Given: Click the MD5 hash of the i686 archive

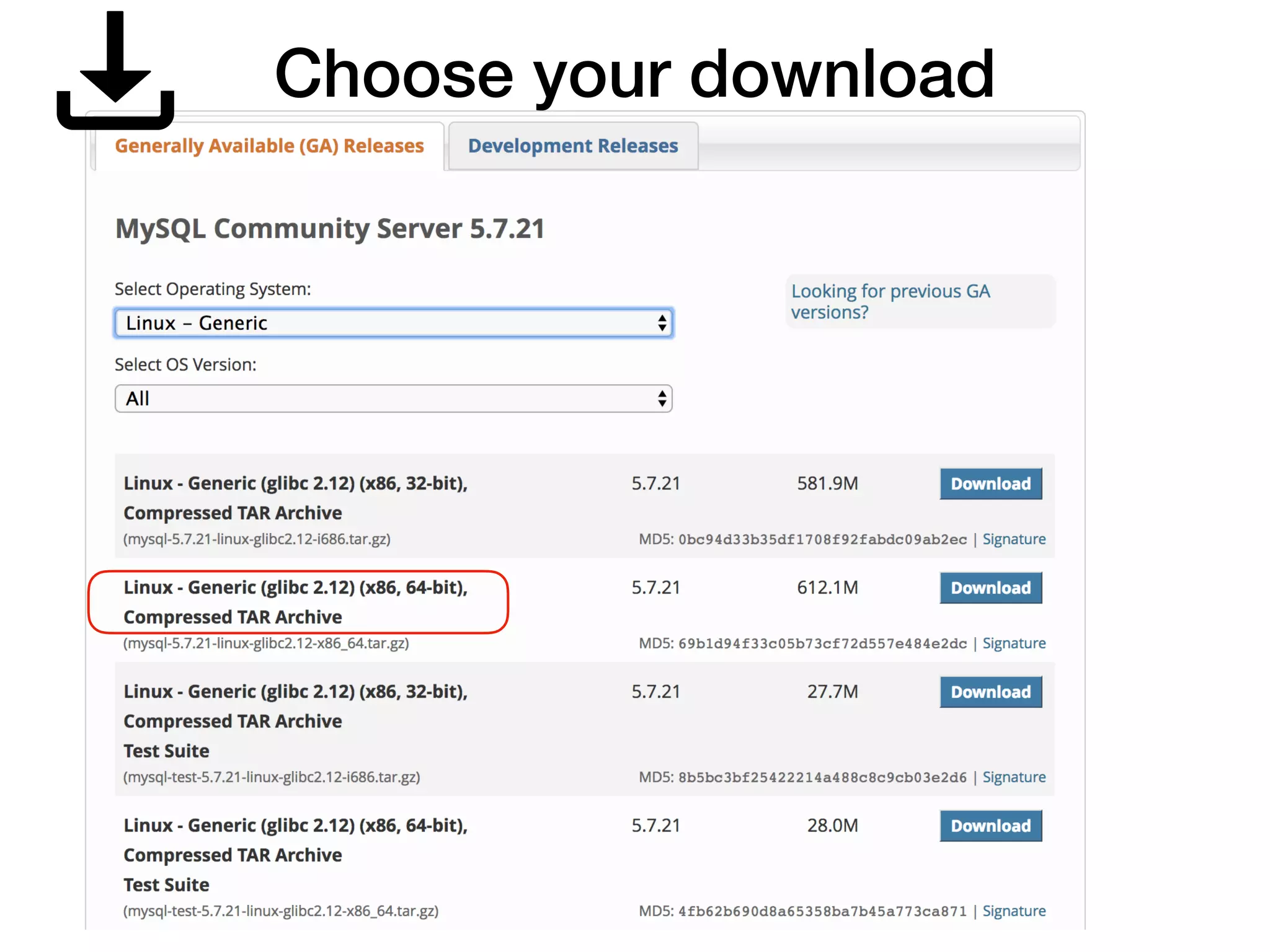Looking at the screenshot, I should click(x=822, y=539).
